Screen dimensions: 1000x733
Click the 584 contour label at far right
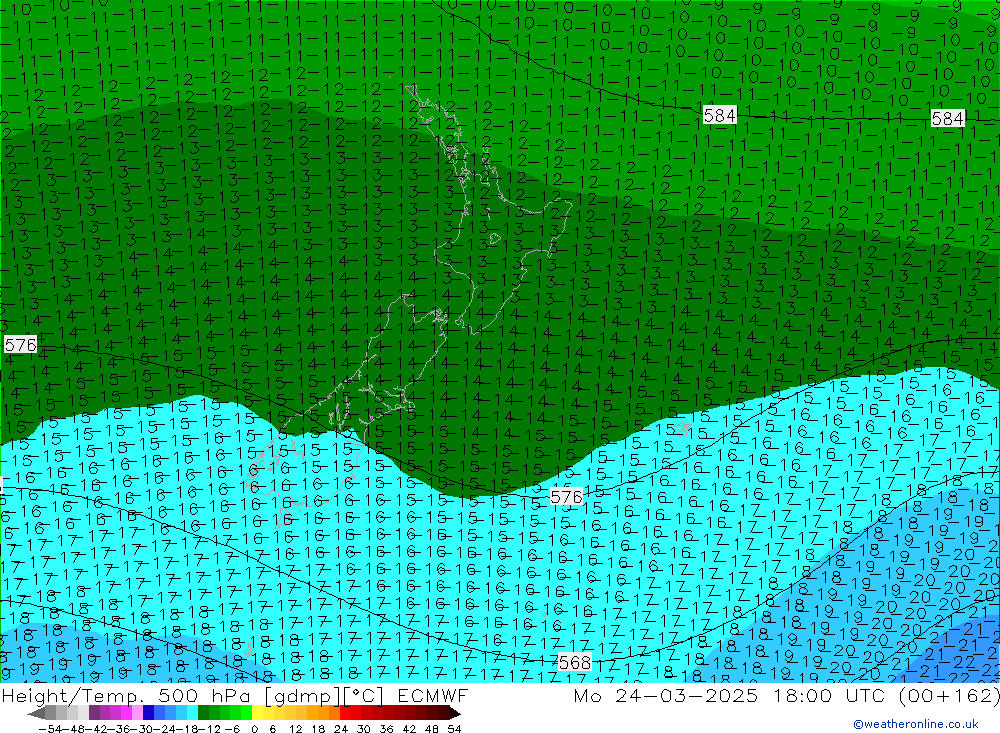(x=947, y=119)
